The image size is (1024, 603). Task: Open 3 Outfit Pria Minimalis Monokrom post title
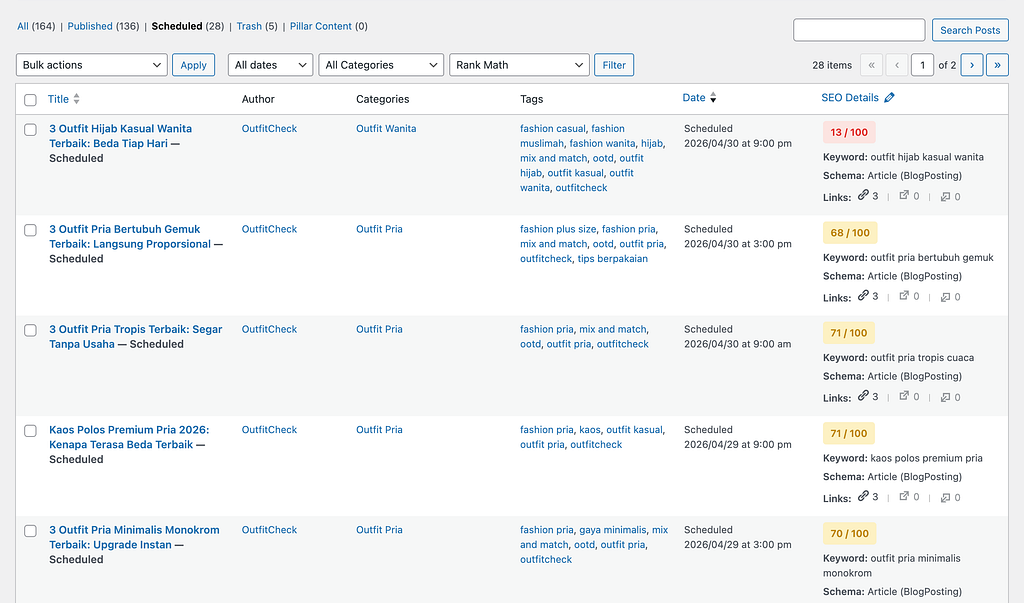[x=134, y=537]
